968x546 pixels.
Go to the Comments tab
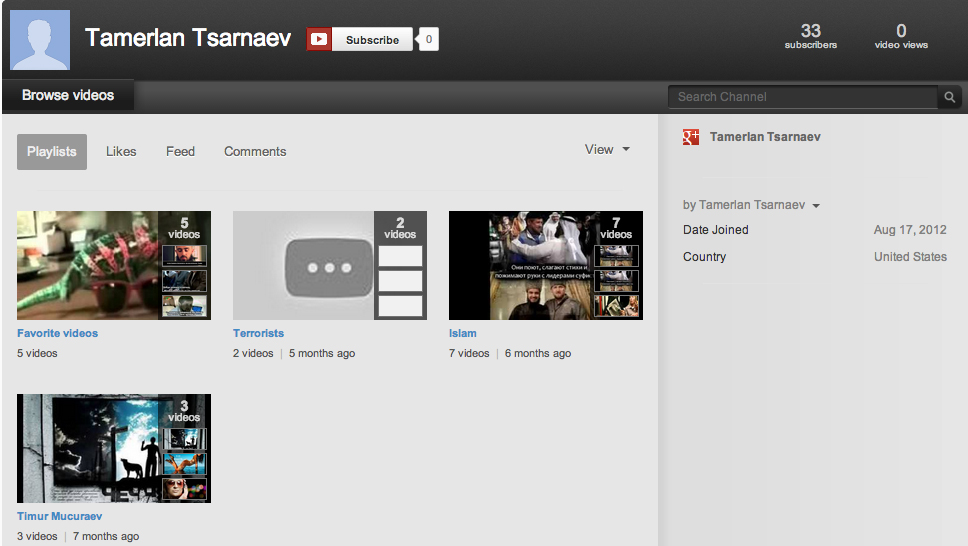pos(255,152)
